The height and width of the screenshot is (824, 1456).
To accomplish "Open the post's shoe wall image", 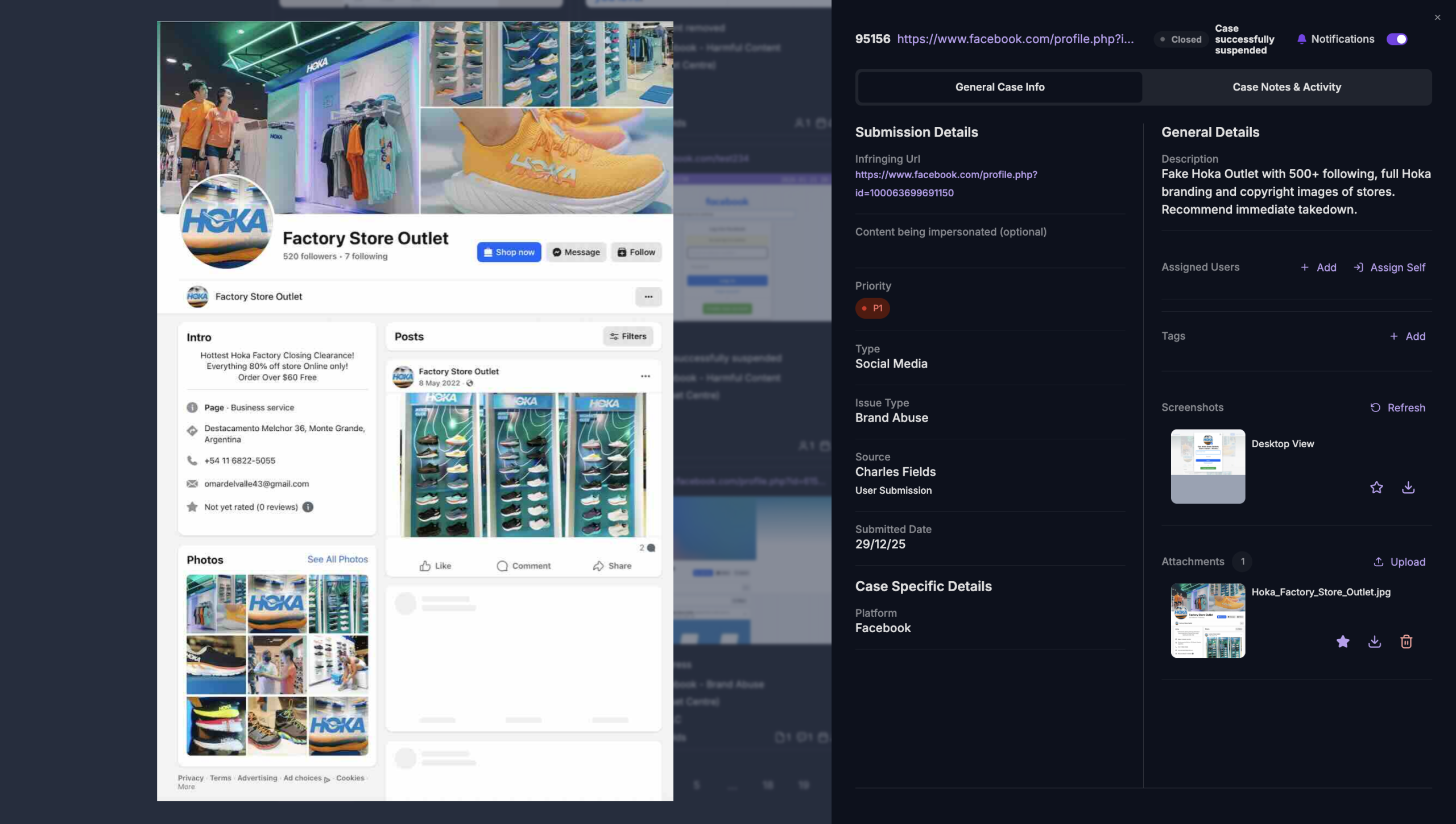I will (x=523, y=464).
